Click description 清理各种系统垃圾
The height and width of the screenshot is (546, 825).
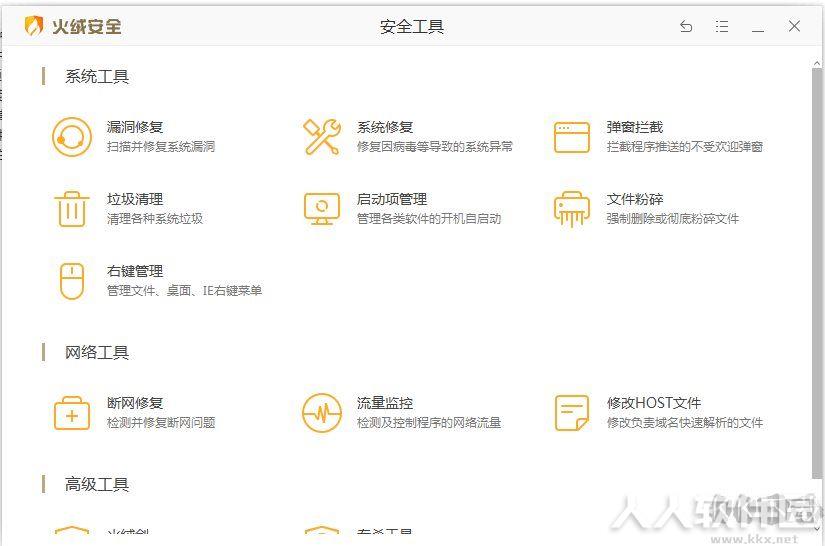click(x=155, y=218)
